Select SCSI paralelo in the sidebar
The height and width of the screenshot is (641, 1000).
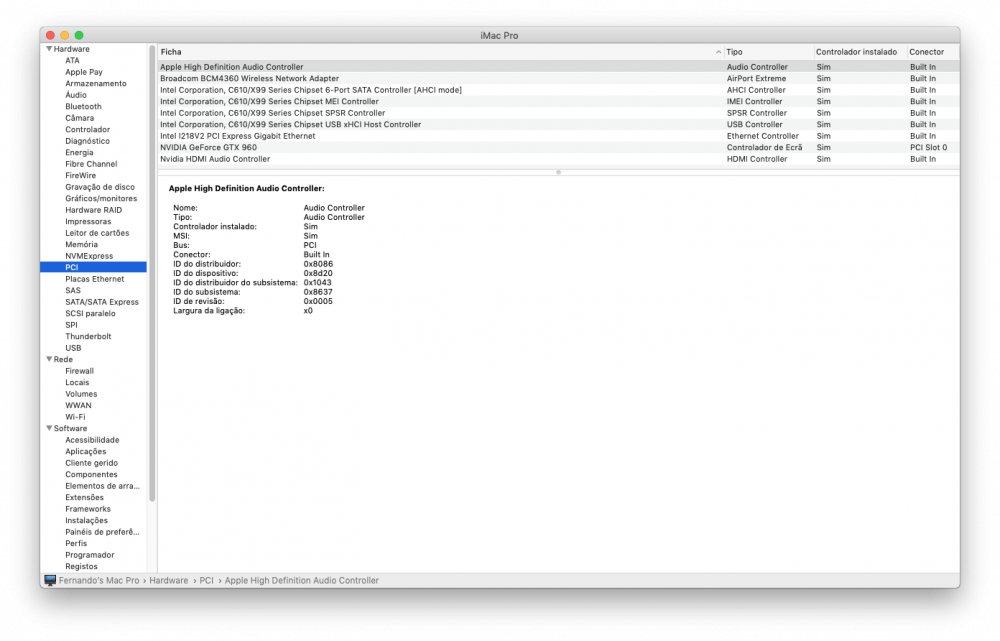90,313
